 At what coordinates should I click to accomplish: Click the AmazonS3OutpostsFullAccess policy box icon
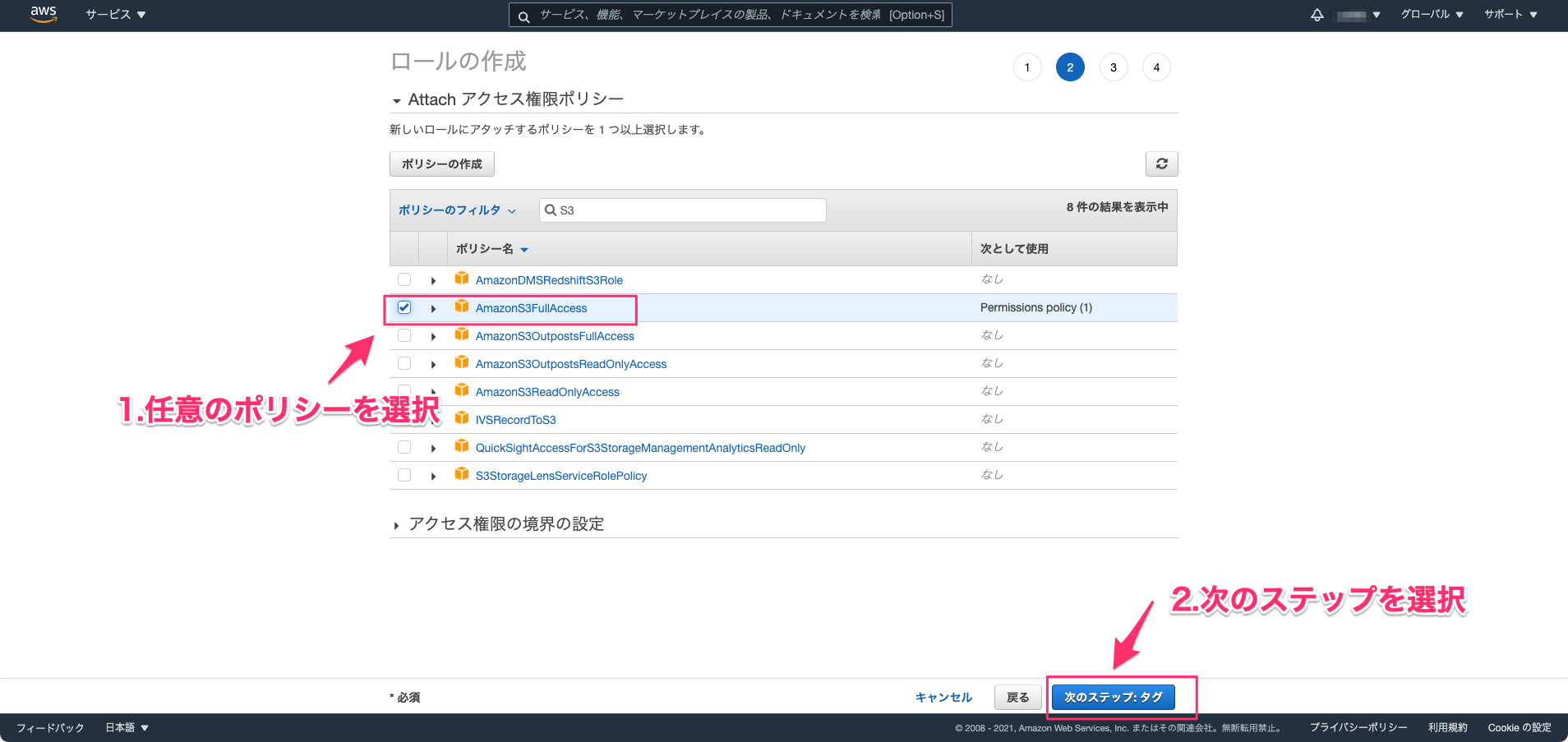coord(462,334)
